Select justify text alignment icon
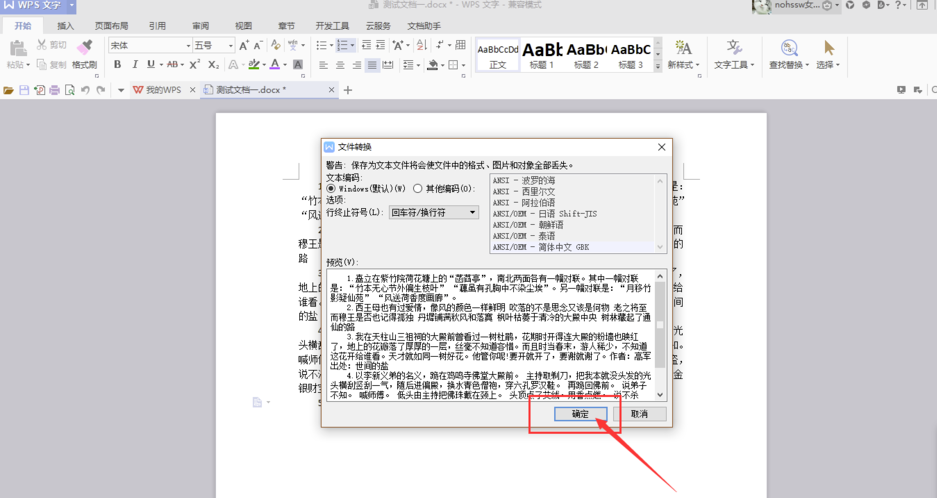The width and height of the screenshot is (937, 498). pos(372,65)
